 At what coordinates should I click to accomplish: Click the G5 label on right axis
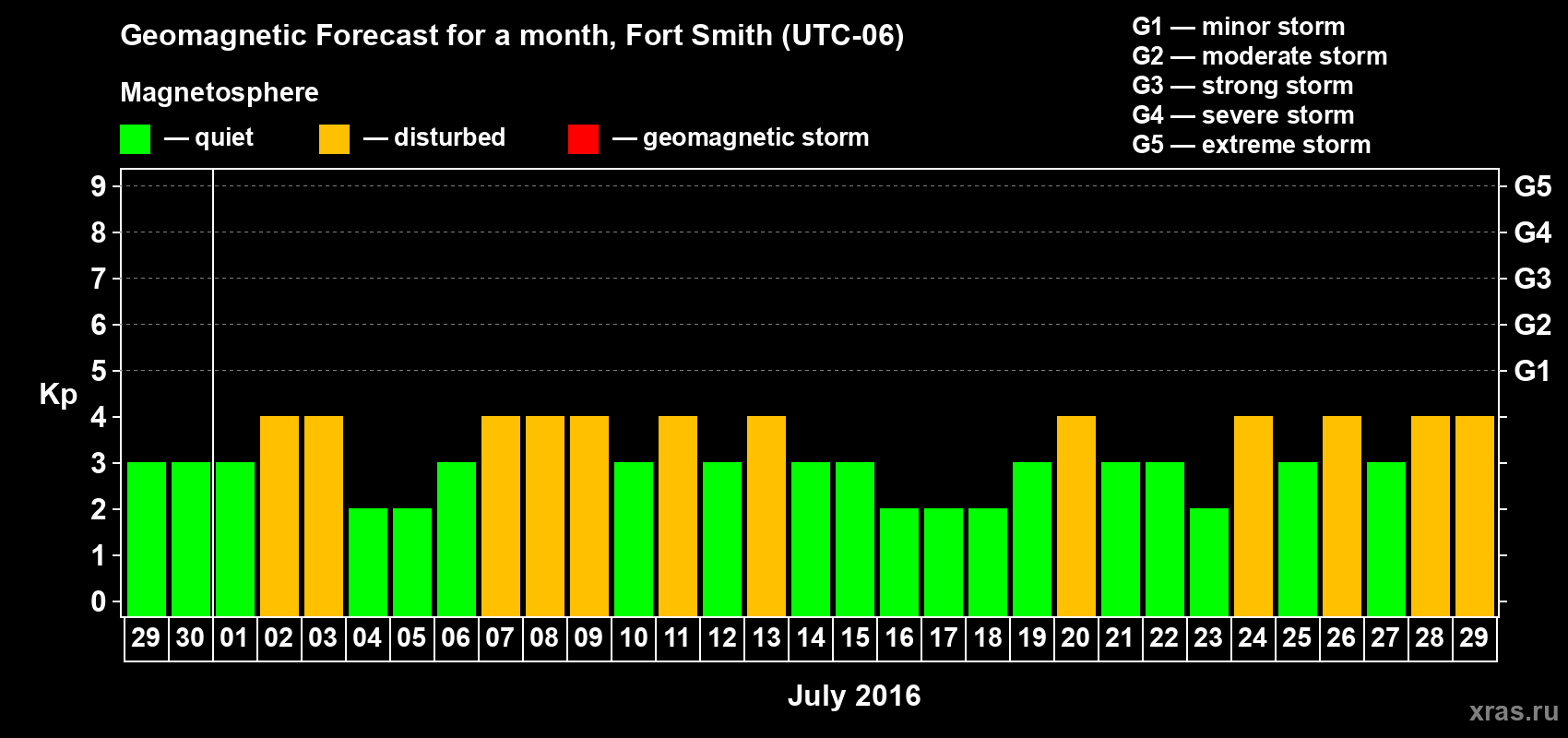(1532, 186)
